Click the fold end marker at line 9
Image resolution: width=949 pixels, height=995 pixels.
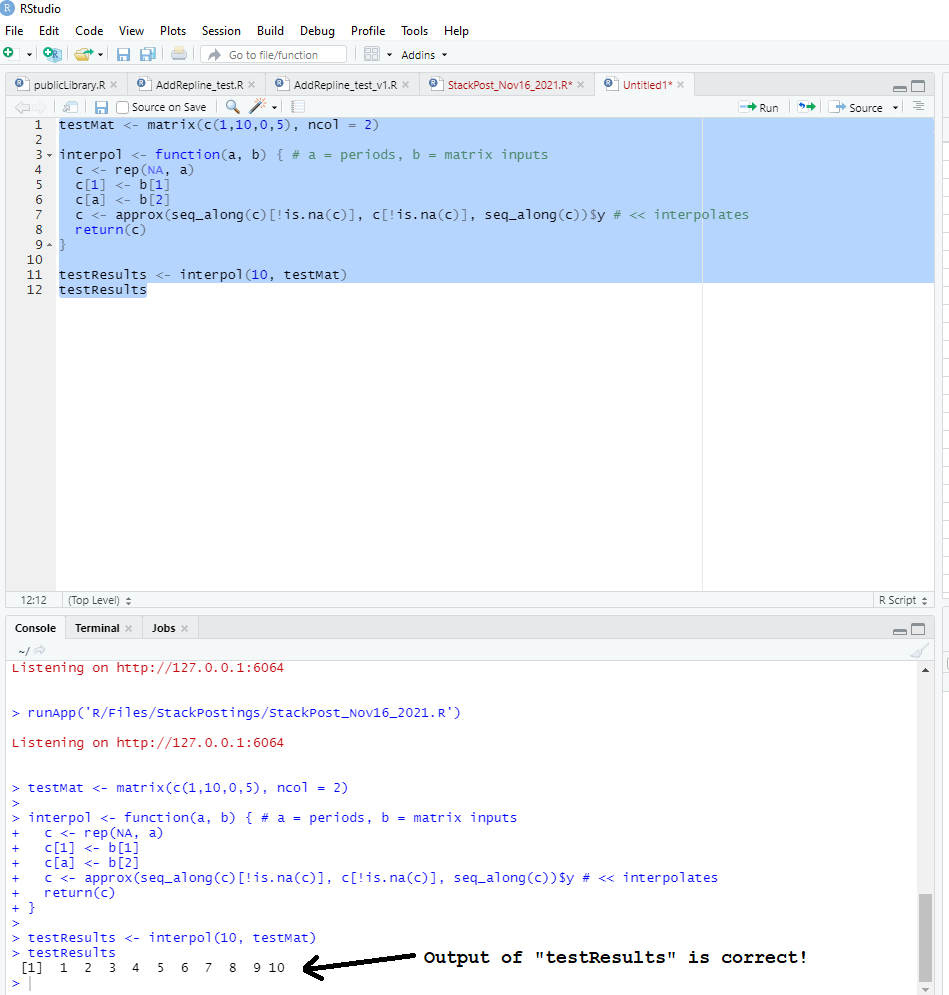(x=49, y=245)
